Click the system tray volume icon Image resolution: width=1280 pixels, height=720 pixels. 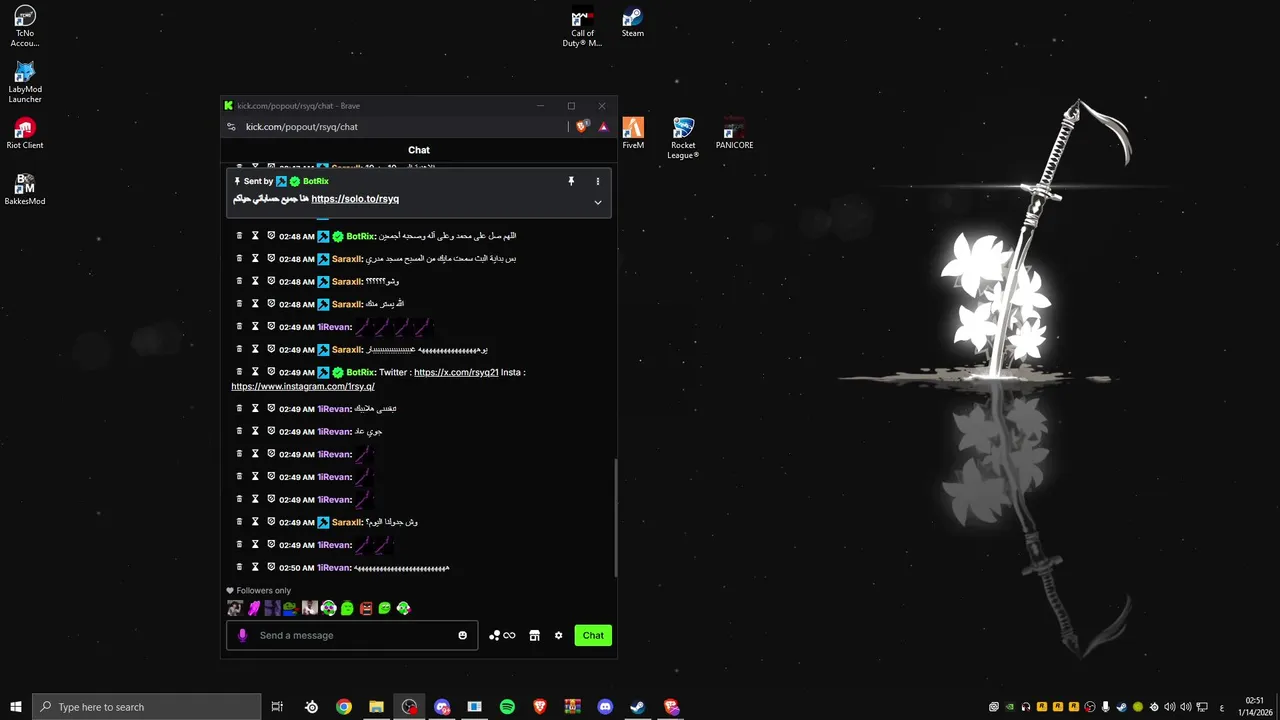pyautogui.click(x=1187, y=707)
